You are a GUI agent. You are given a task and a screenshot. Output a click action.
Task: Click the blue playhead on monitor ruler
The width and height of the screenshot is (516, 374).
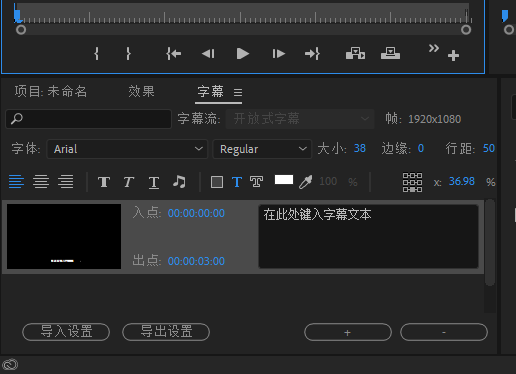click(17, 15)
